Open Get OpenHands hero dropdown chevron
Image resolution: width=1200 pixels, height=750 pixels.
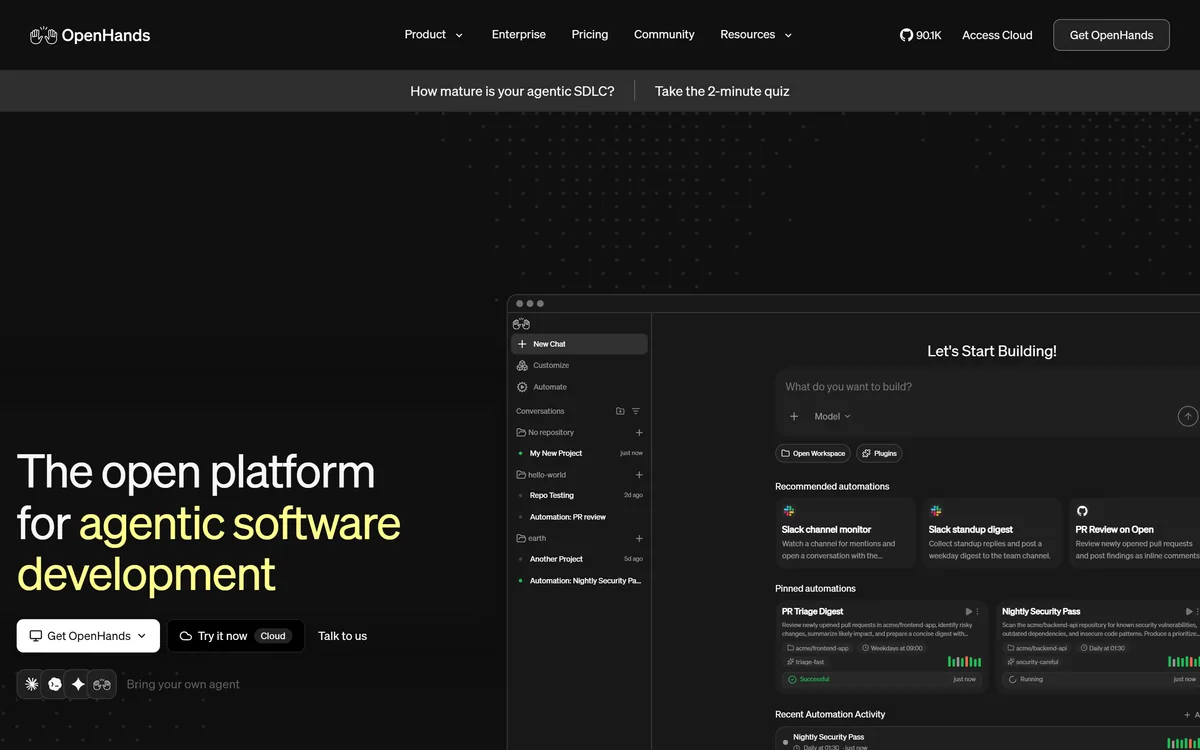point(141,636)
